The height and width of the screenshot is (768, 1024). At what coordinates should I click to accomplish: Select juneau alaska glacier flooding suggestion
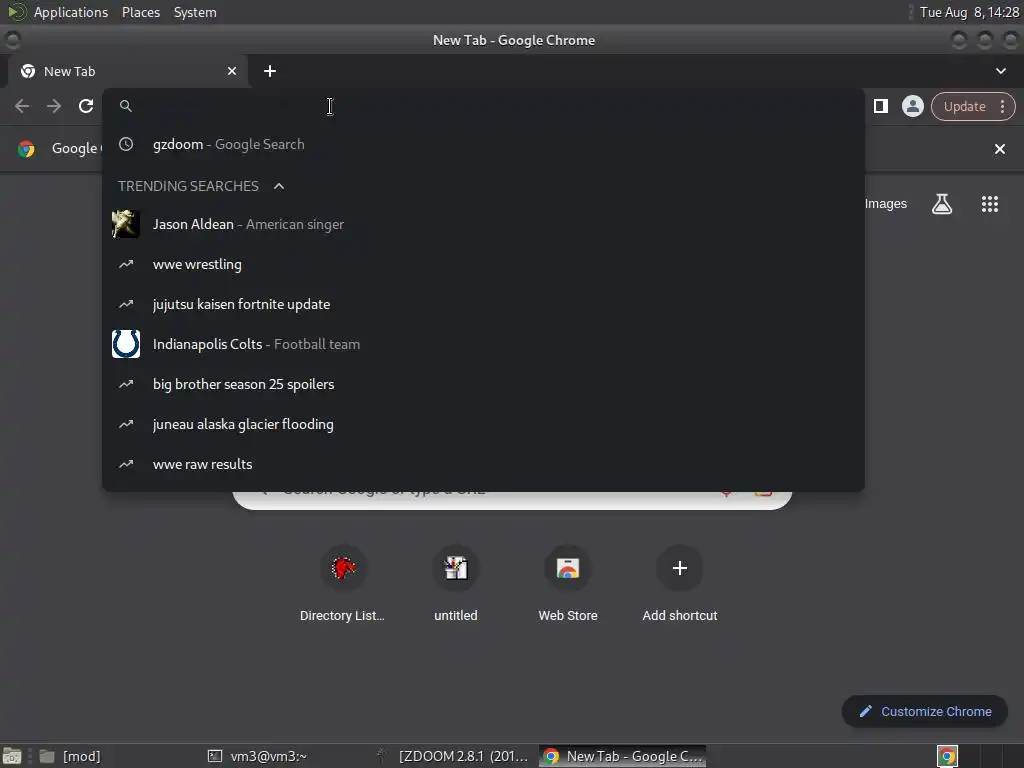(x=483, y=424)
